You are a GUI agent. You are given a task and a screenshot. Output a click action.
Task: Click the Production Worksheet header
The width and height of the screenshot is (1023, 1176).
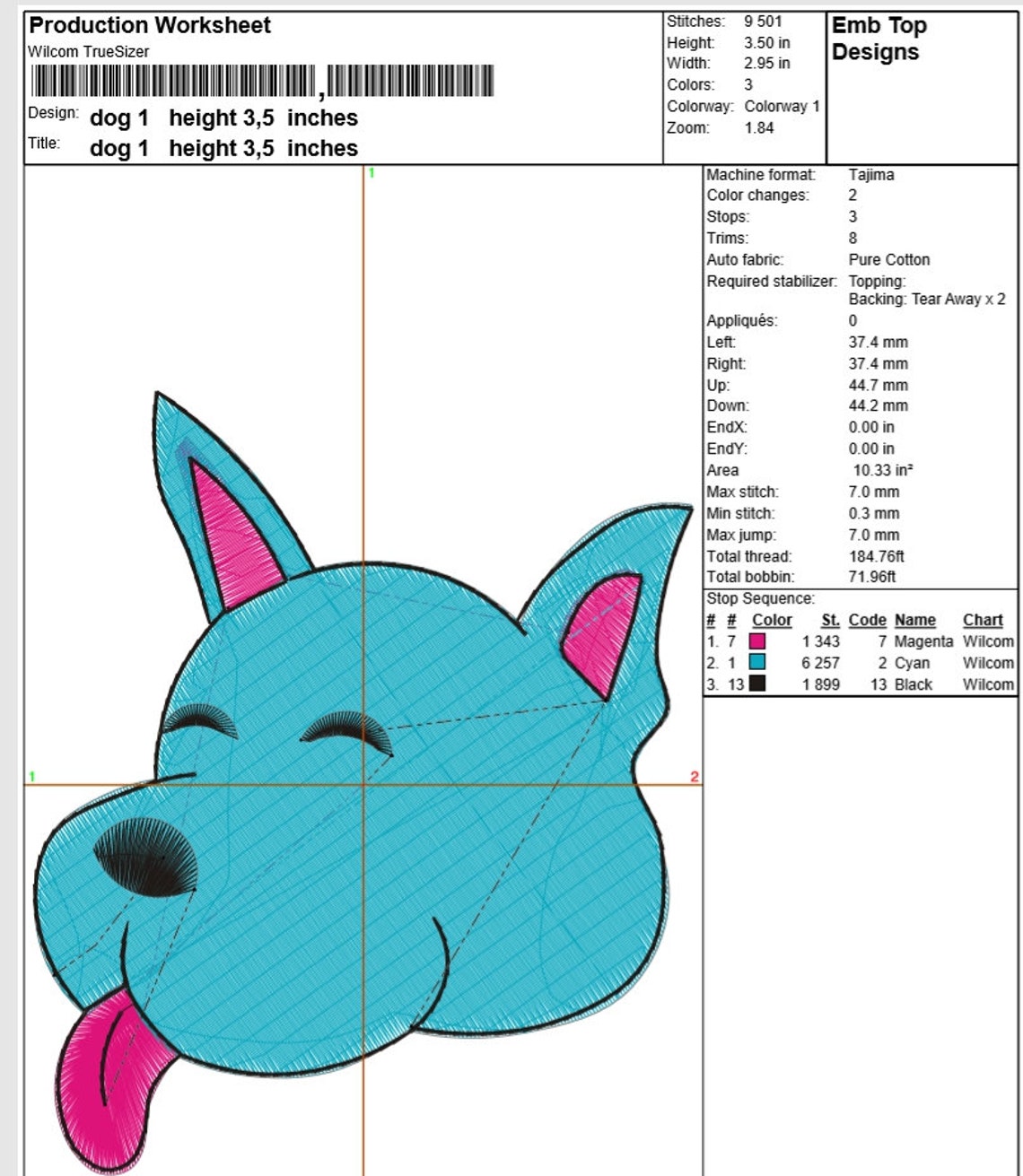pyautogui.click(x=149, y=25)
